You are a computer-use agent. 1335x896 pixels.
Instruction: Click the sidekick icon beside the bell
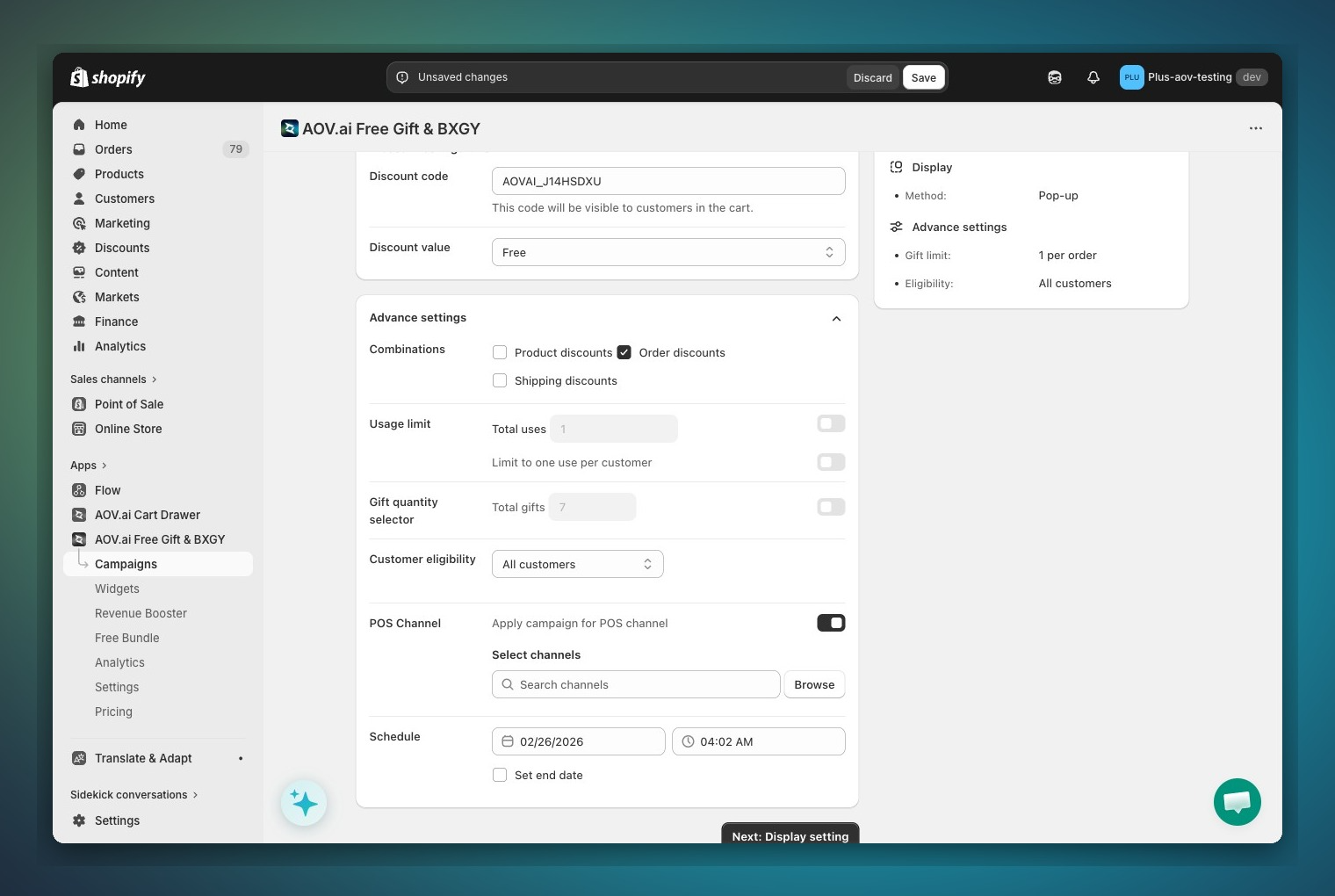point(1054,77)
